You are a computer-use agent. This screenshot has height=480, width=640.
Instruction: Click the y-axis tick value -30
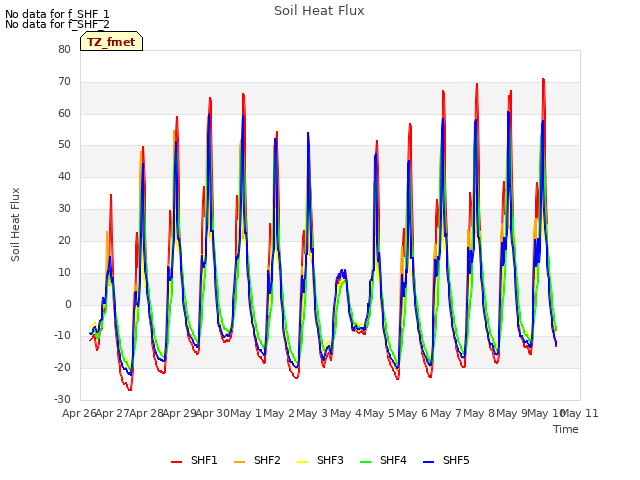click(x=63, y=400)
